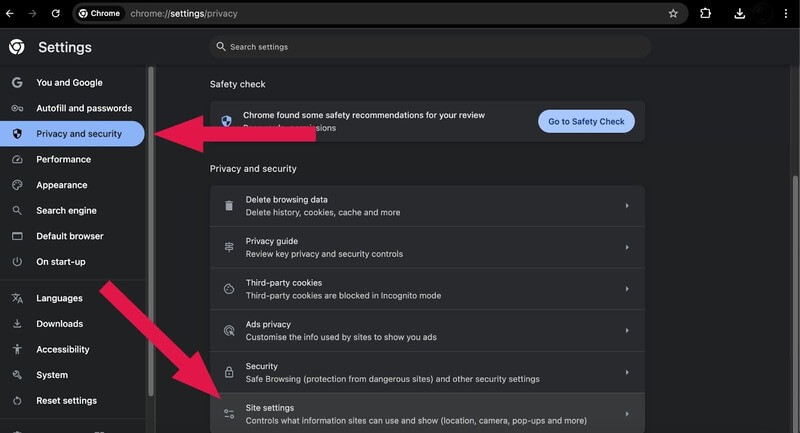
Task: Bookmark this page with the star icon
Action: pyautogui.click(x=673, y=14)
